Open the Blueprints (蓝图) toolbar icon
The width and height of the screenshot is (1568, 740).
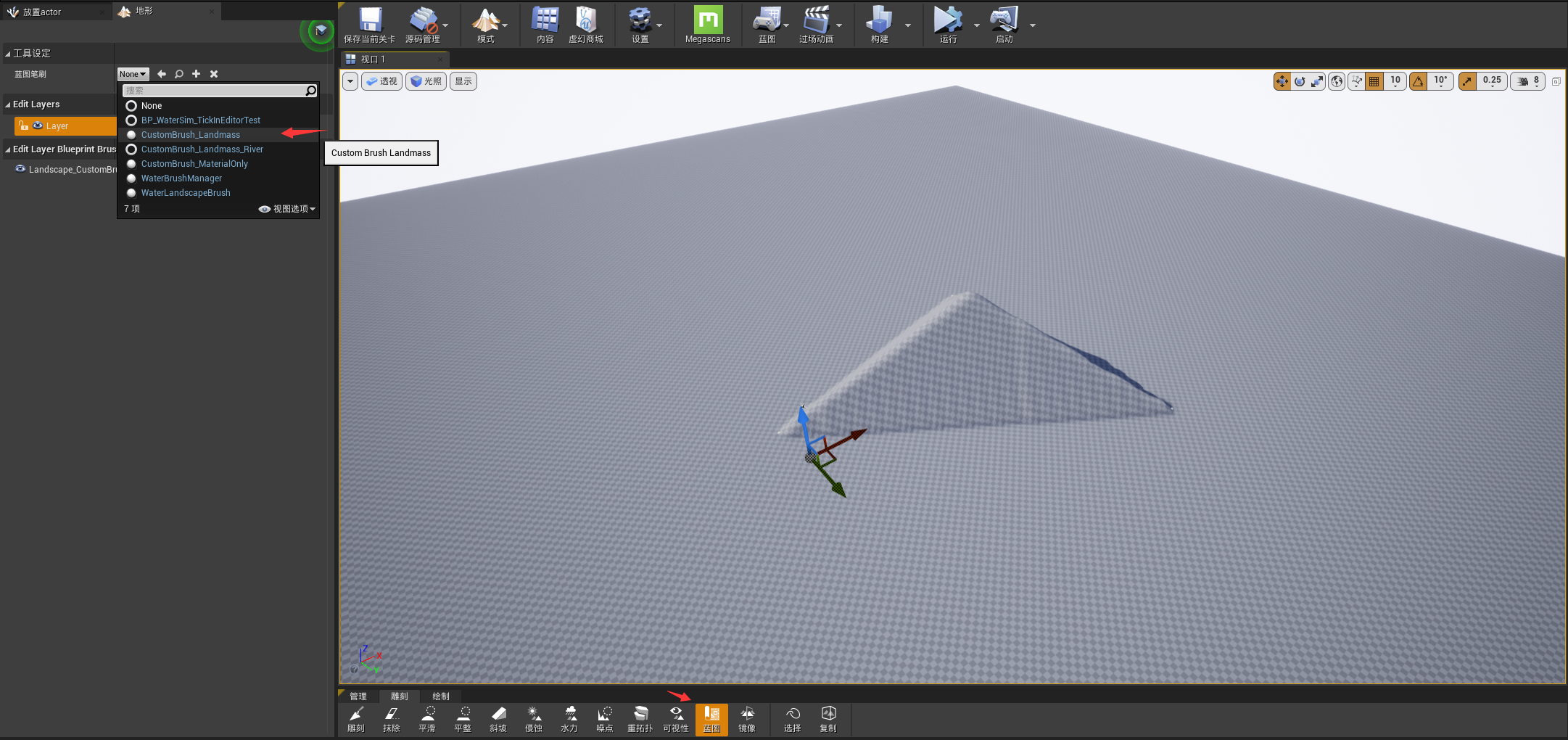point(767,25)
